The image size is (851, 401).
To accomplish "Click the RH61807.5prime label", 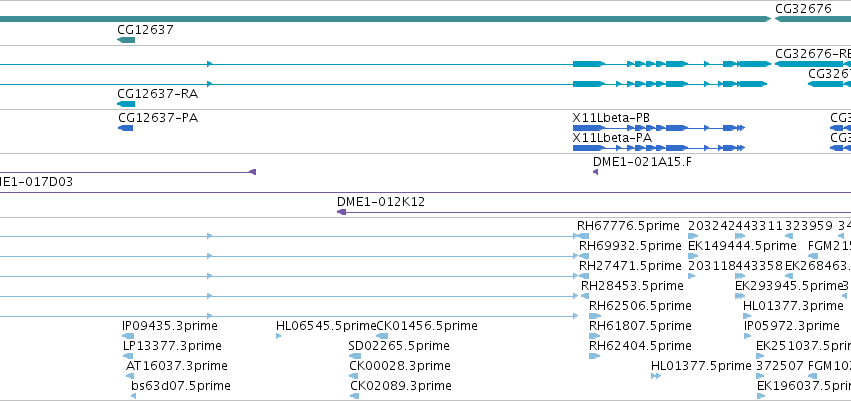I will pyautogui.click(x=640, y=326).
